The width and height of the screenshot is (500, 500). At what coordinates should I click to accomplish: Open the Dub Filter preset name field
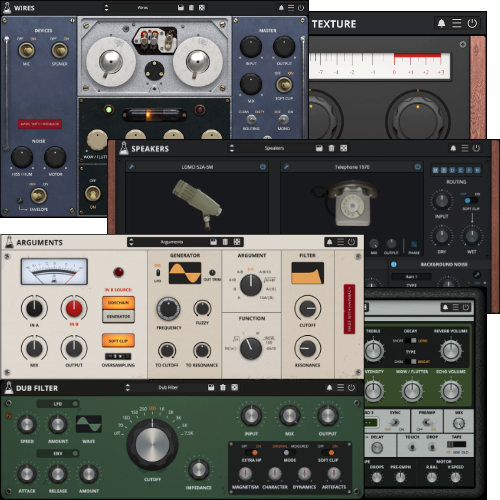[168, 387]
